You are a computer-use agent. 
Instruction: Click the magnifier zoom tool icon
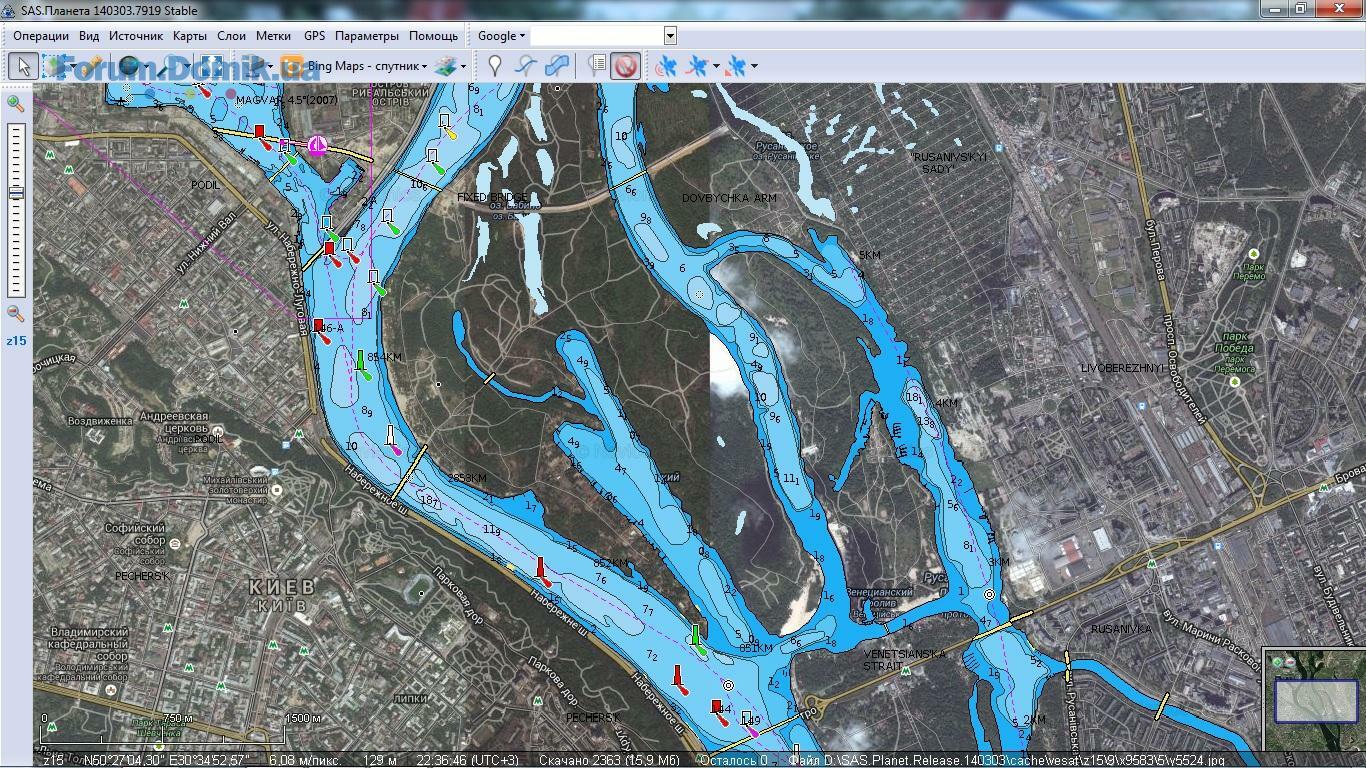tap(167, 66)
